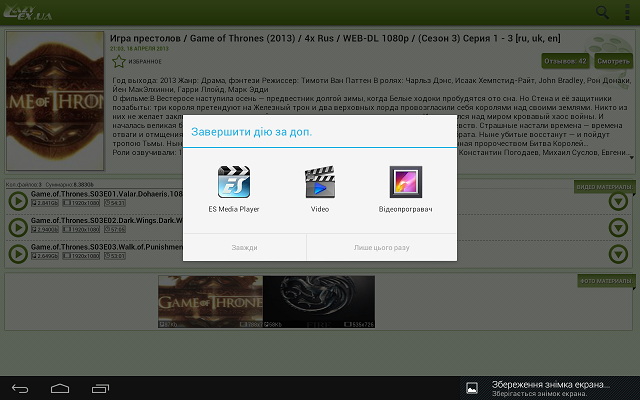Tap the Android back button
640x400 pixels.
[x=20, y=389]
